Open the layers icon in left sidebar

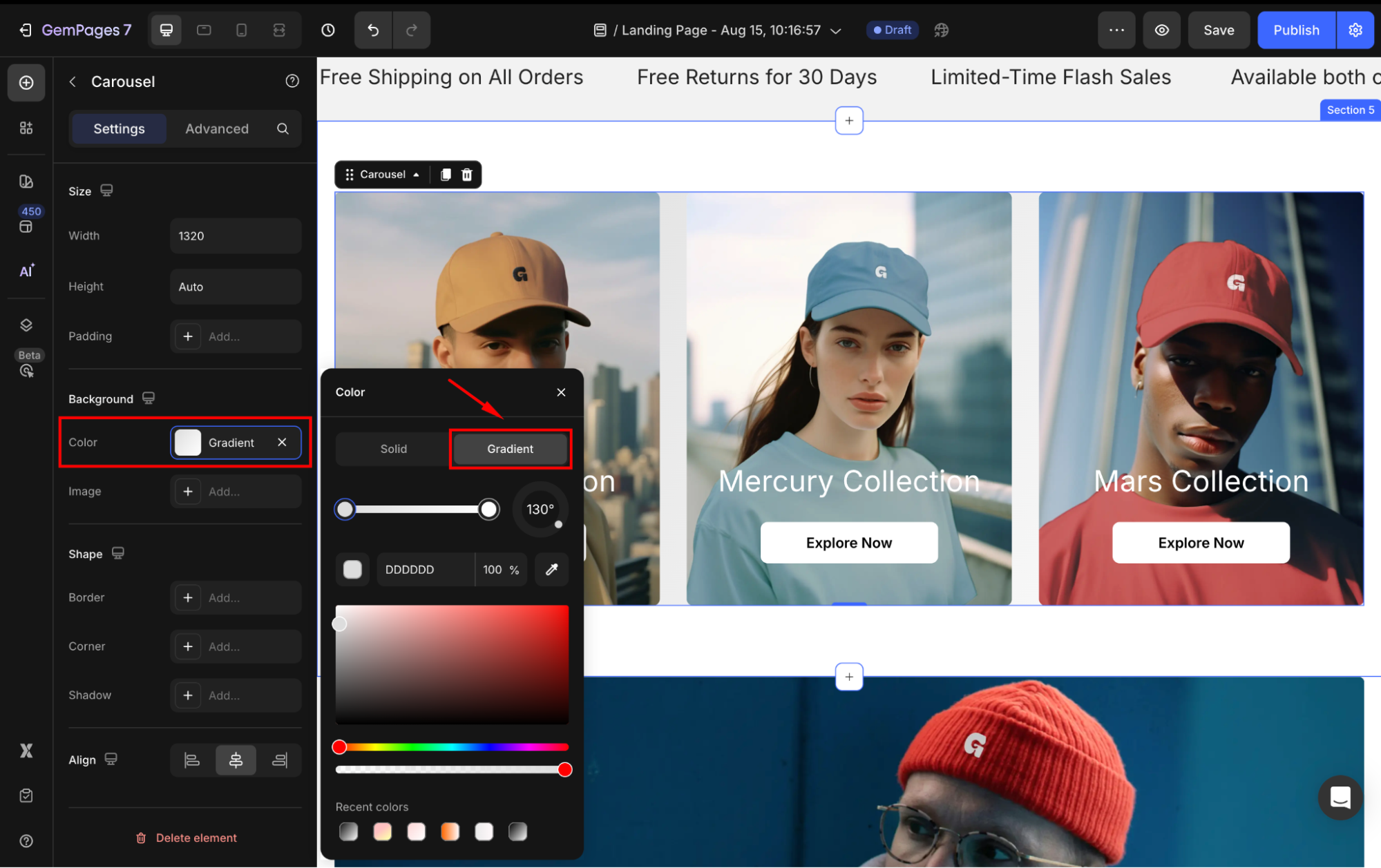26,325
